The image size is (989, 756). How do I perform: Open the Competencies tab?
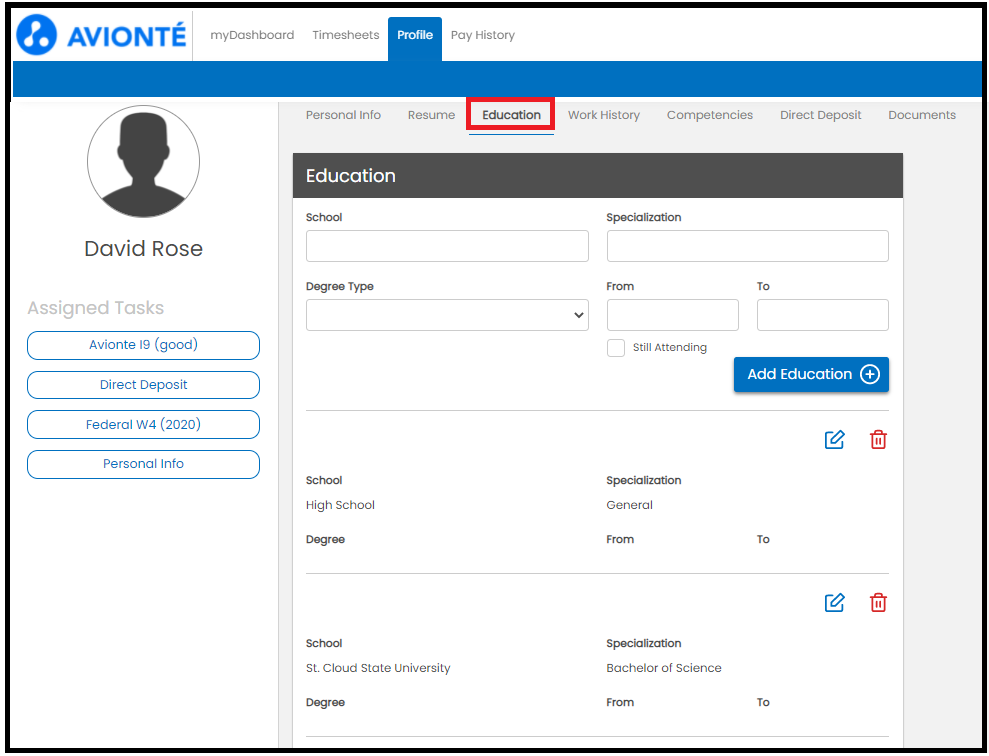coord(709,114)
